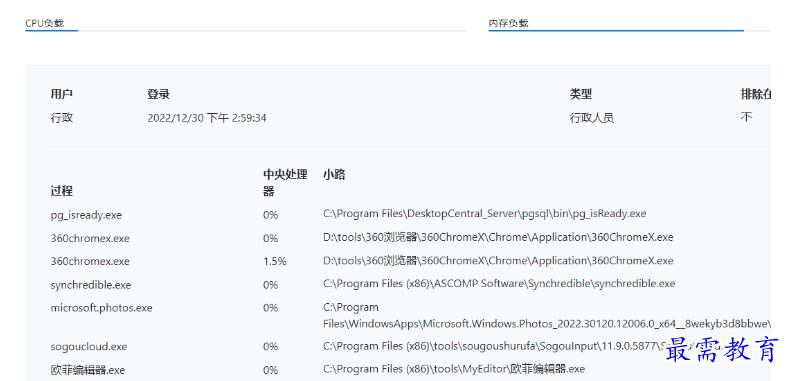Select the CPU负载 label

click(x=45, y=23)
